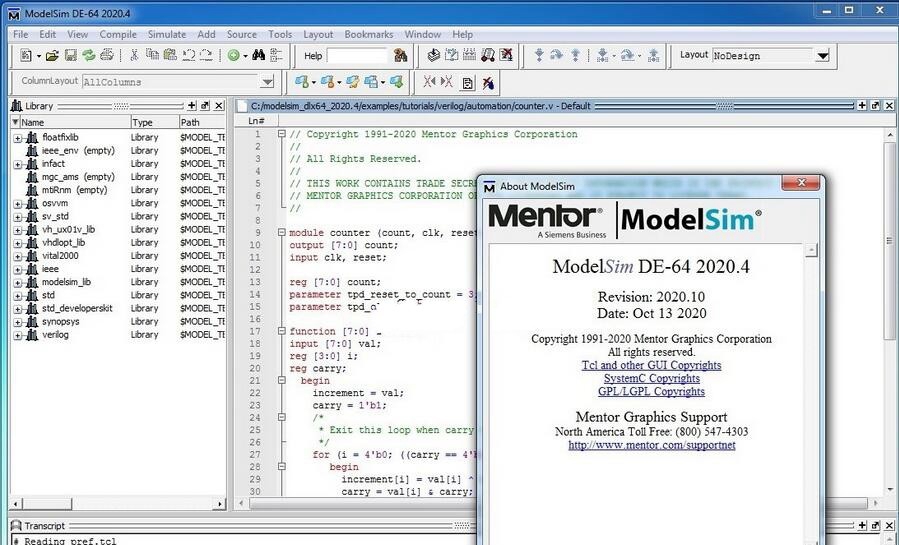This screenshot has width=899, height=545.
Task: Click the Compile icon in toolbar
Action: coord(434,55)
